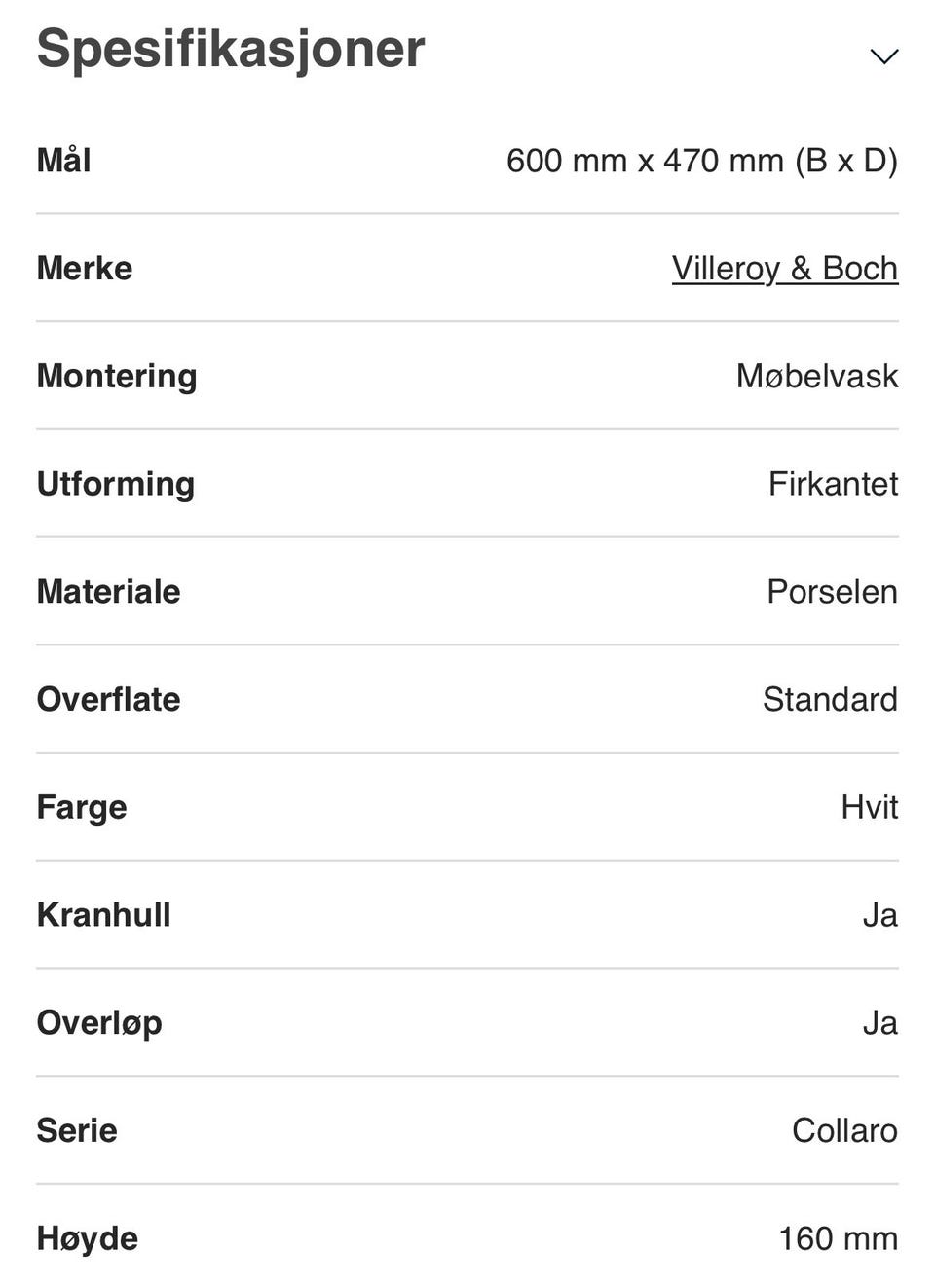Click the Spesifikasjoner heading
The image size is (935, 1288).
coord(231,49)
